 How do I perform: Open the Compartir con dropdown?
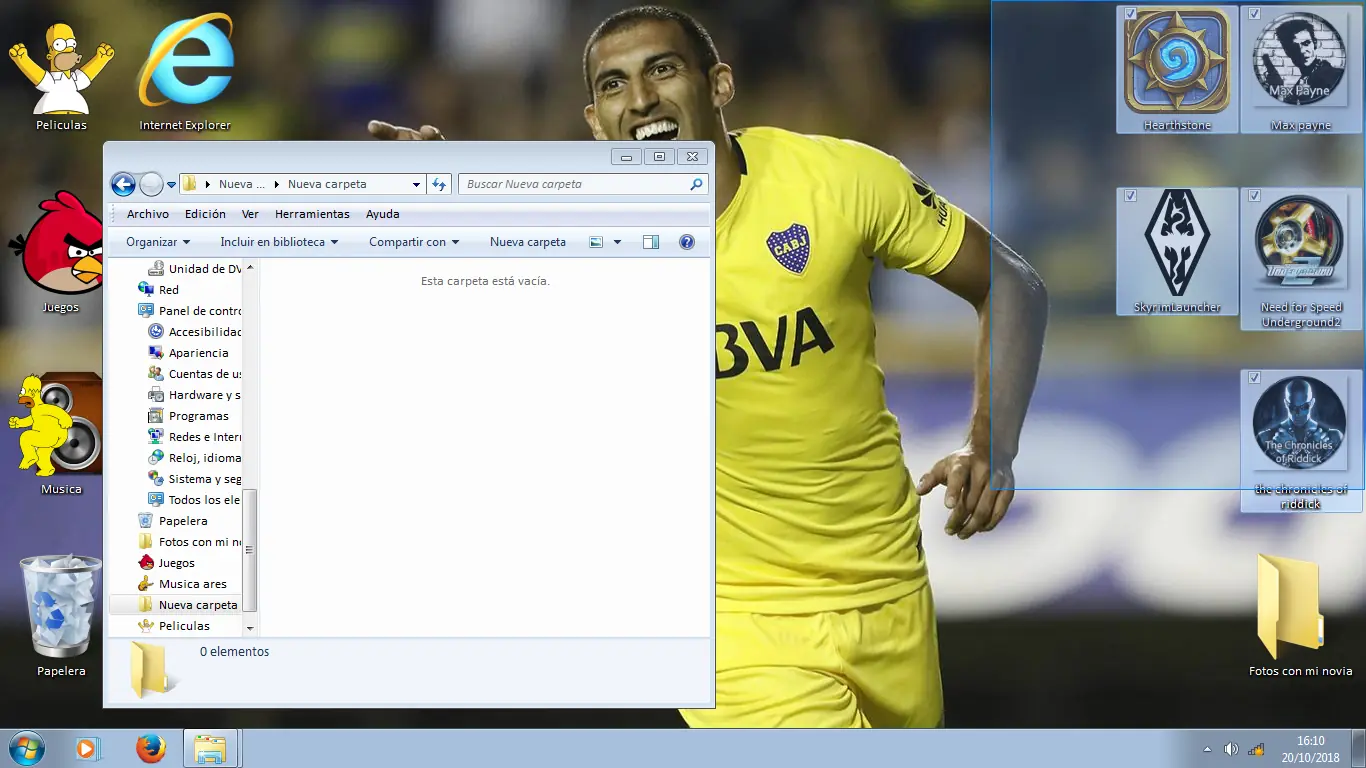point(414,242)
